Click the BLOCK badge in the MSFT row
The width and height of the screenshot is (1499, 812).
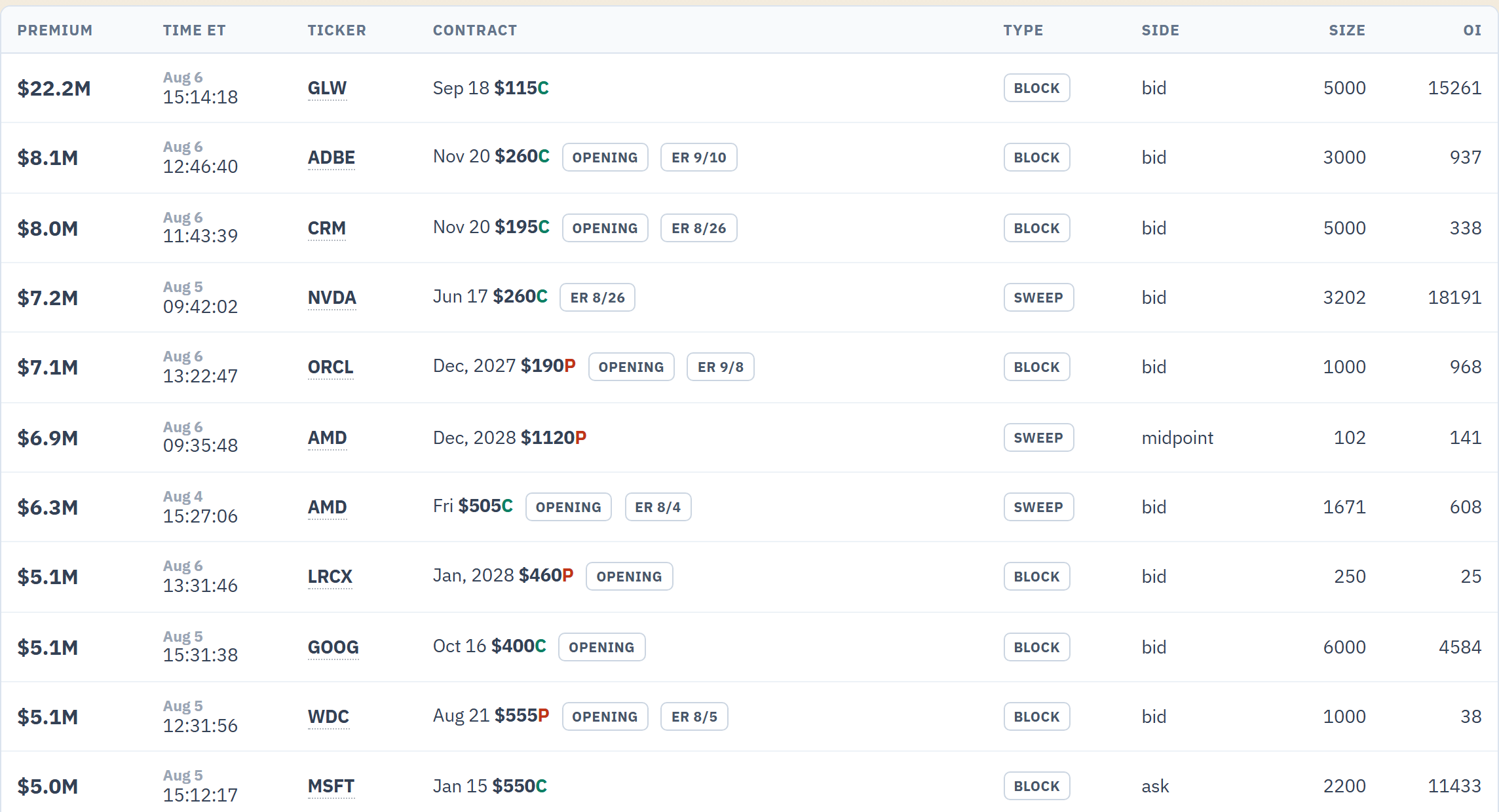[1037, 786]
